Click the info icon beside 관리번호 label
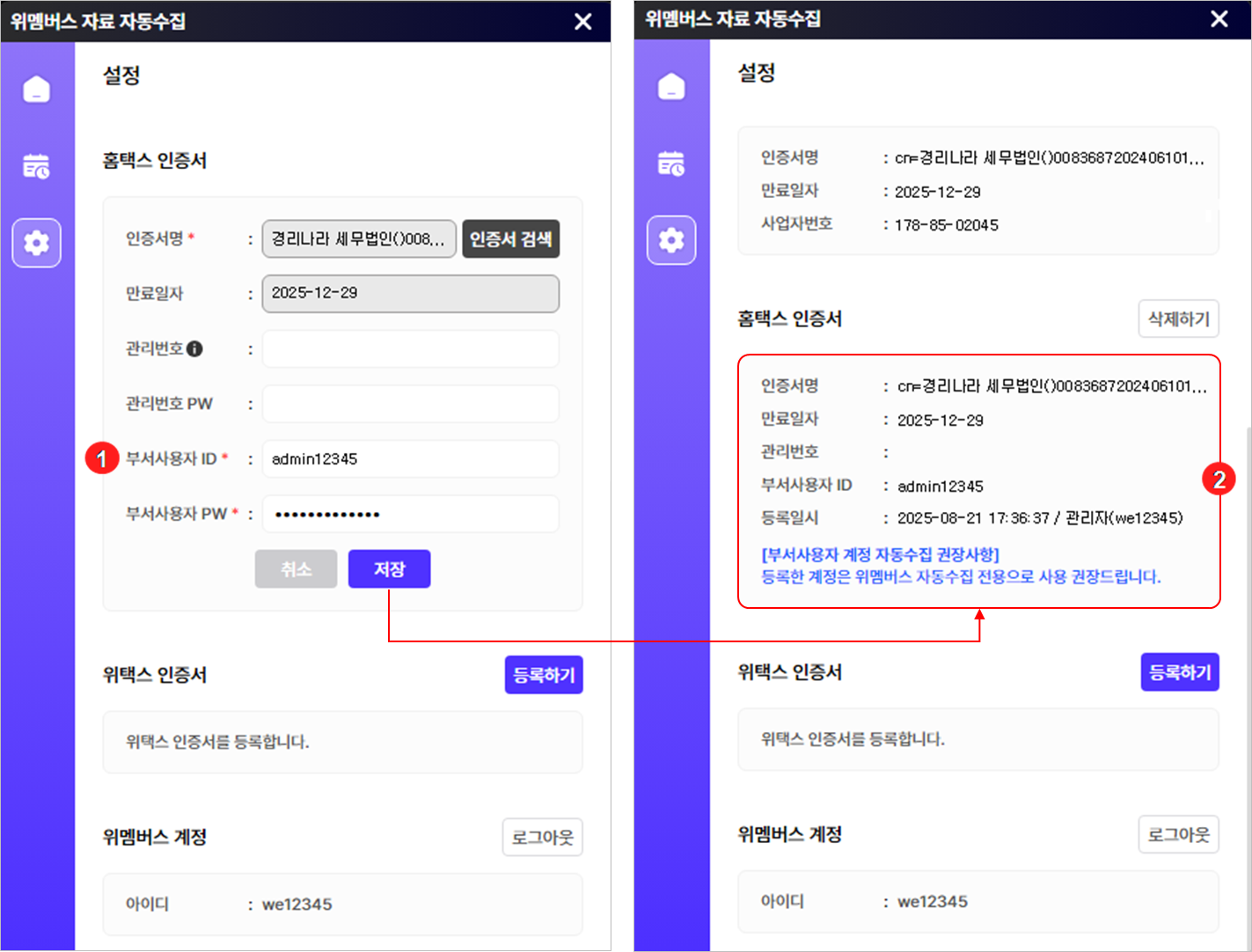1252x952 pixels. pos(194,349)
